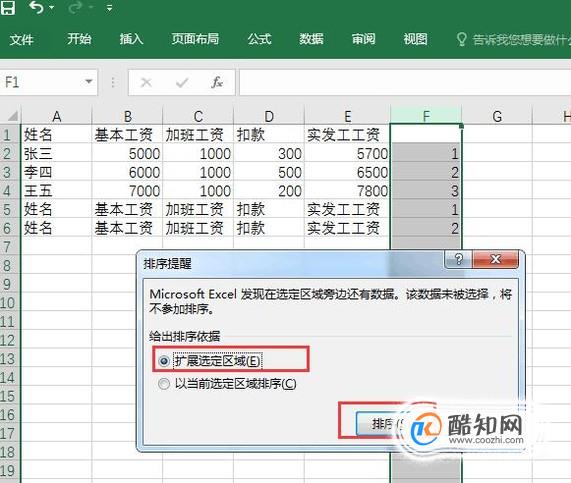This screenshot has width=571, height=483.
Task: Close the 排序提醒 dialog with X
Action: pos(495,259)
